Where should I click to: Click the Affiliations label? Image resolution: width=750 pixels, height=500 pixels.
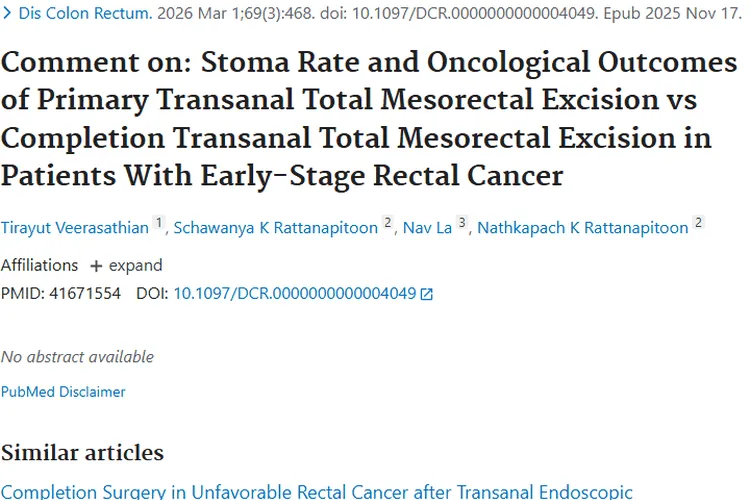tap(39, 266)
